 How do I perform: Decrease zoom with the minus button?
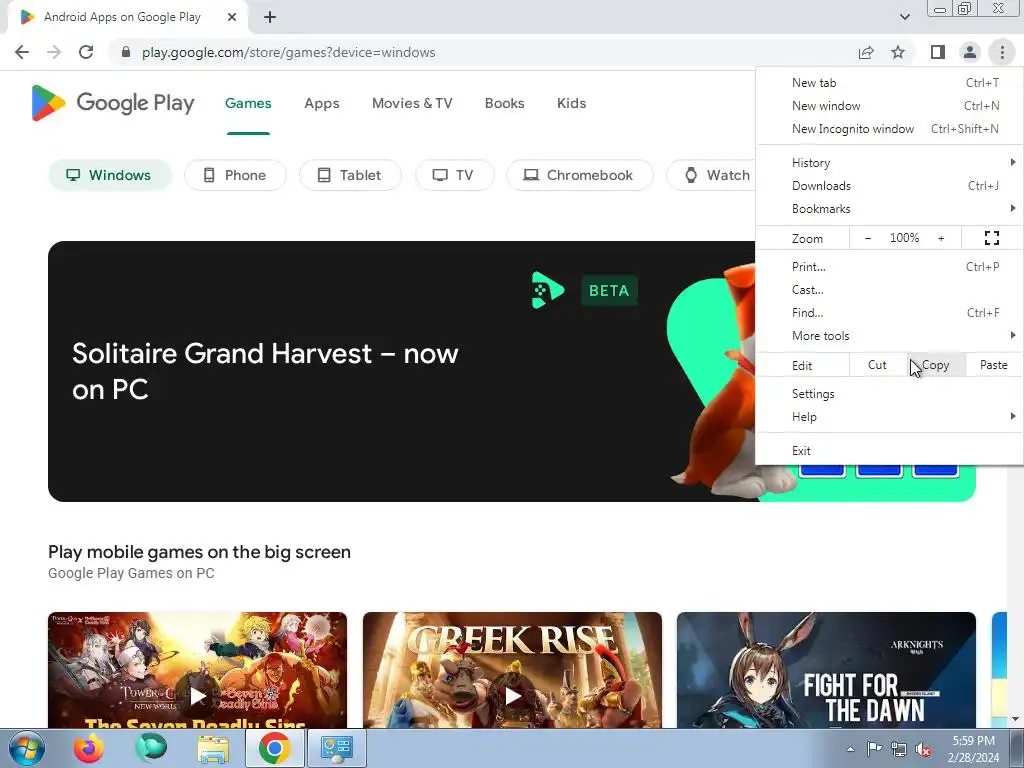[868, 238]
